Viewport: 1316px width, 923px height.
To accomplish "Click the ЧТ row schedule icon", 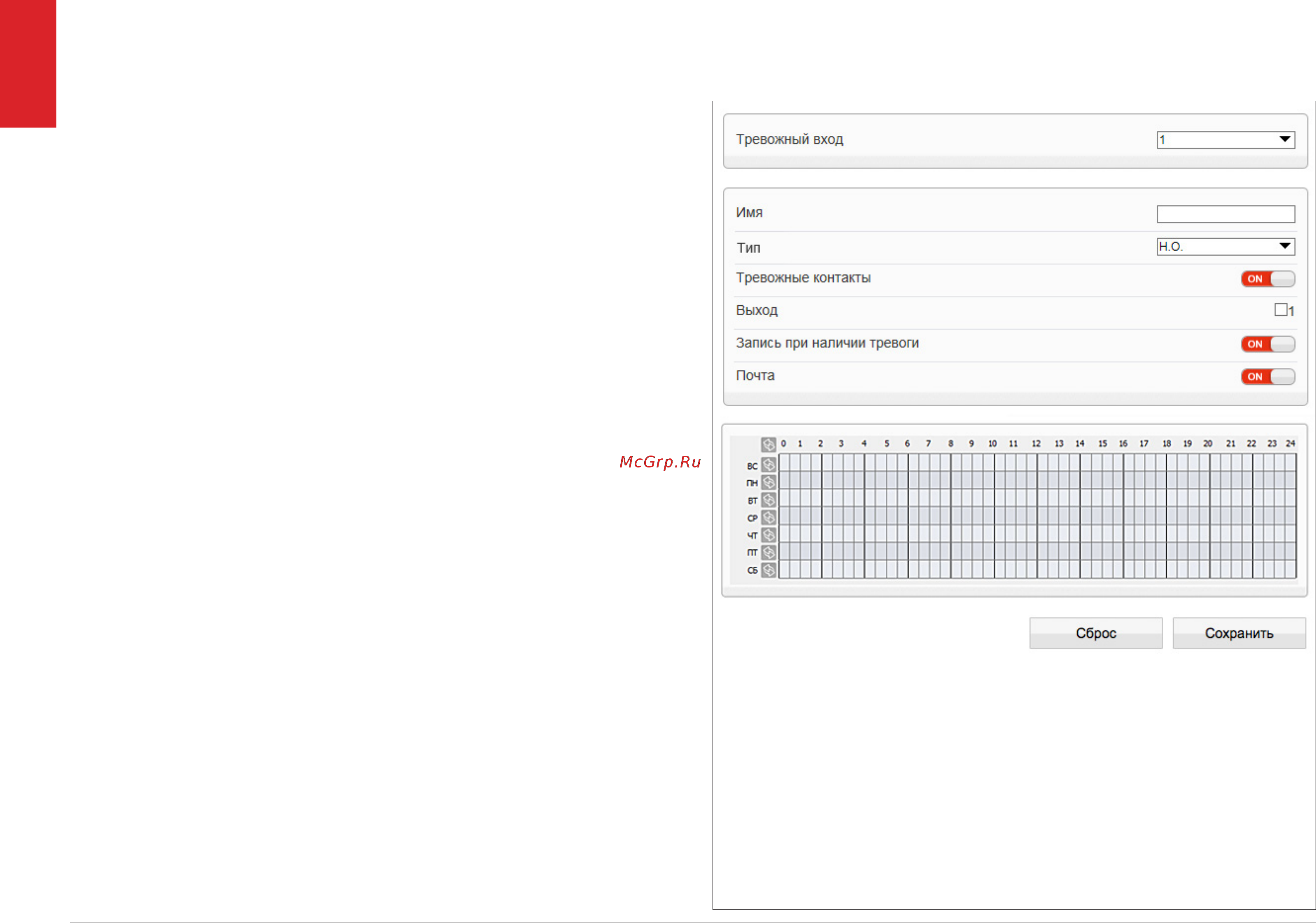I will (x=769, y=535).
